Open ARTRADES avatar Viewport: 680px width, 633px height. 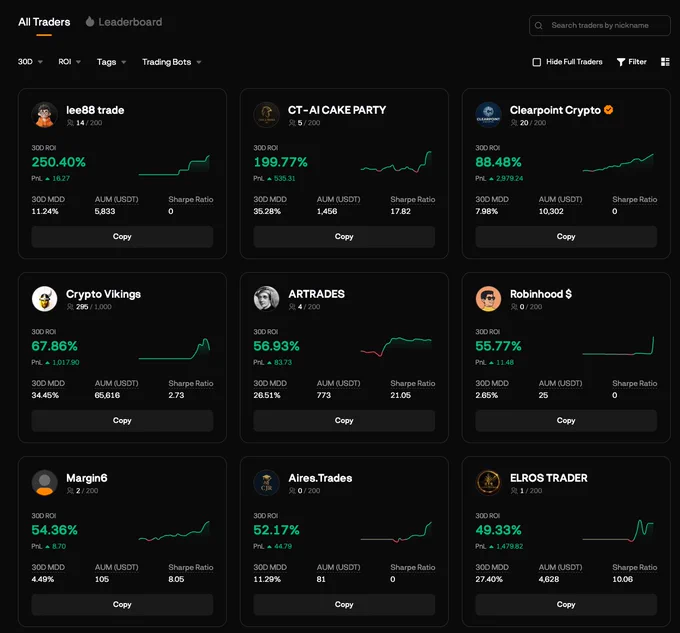266,299
